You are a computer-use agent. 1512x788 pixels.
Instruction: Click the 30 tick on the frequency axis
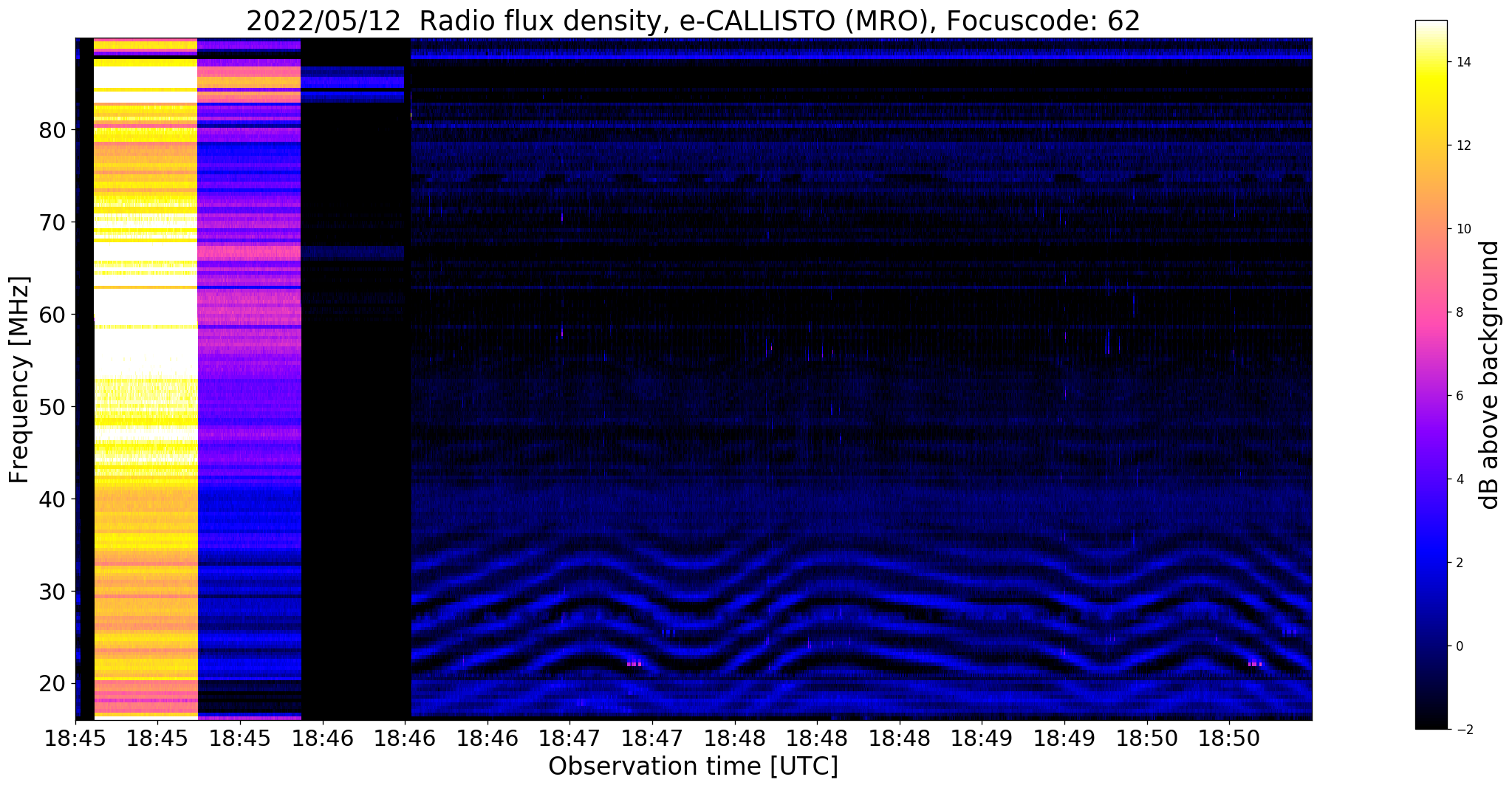pyautogui.click(x=52, y=592)
